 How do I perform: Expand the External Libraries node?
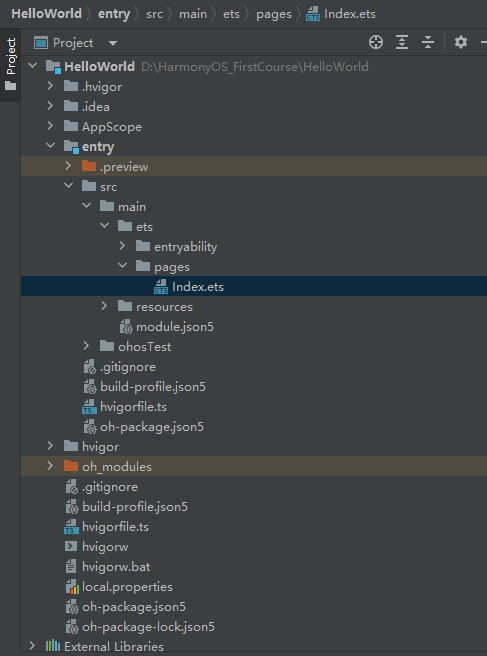click(x=32, y=646)
